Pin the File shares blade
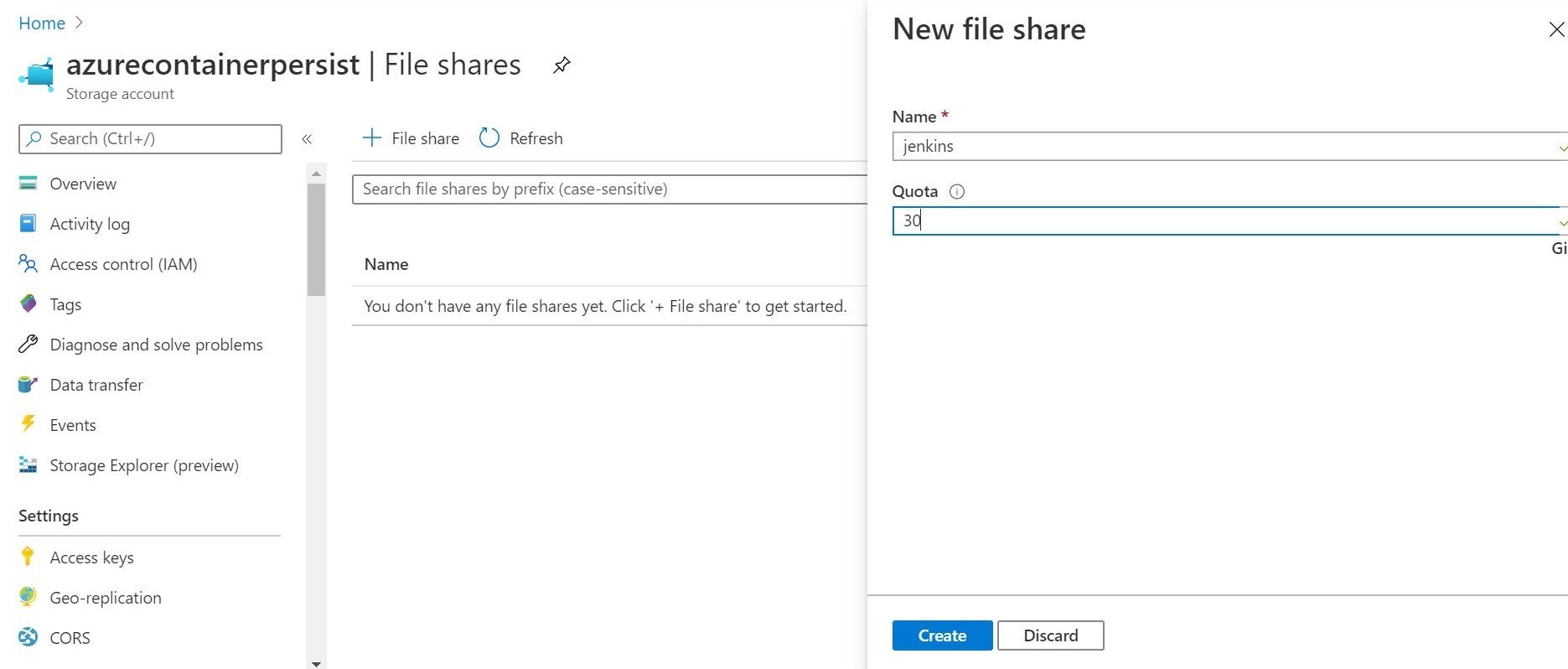Image resolution: width=1568 pixels, height=669 pixels. point(561,65)
